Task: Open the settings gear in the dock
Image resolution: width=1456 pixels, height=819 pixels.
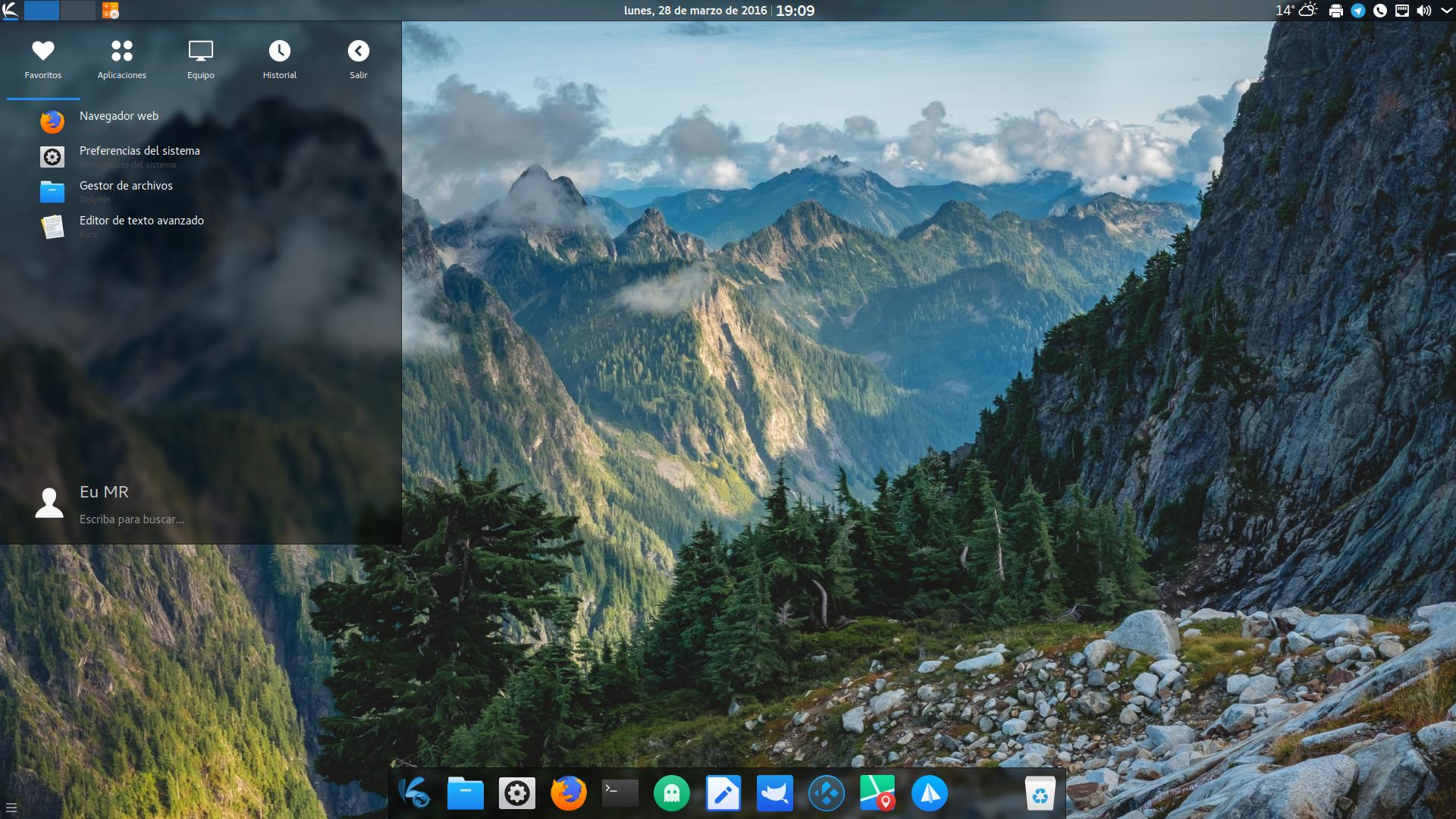Action: pyautogui.click(x=517, y=793)
